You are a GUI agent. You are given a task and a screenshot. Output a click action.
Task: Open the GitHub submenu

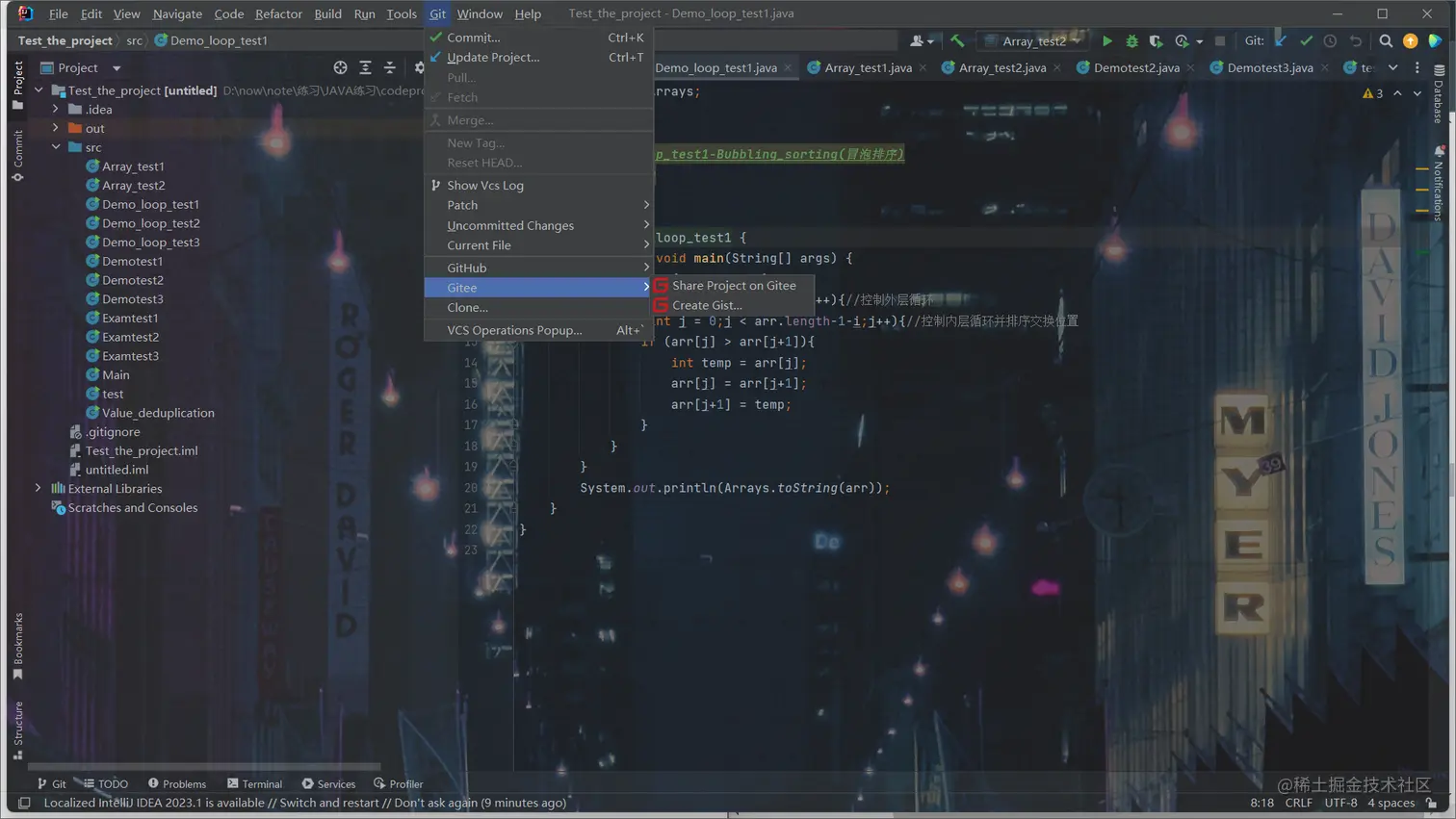(538, 268)
